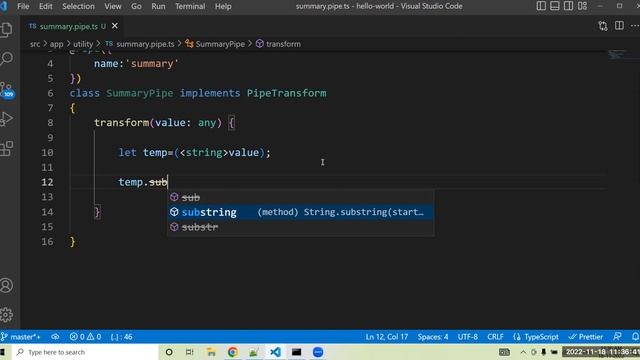640x360 pixels.
Task: Place cursor on line 10 let temp
Action: pyautogui.click(x=194, y=153)
